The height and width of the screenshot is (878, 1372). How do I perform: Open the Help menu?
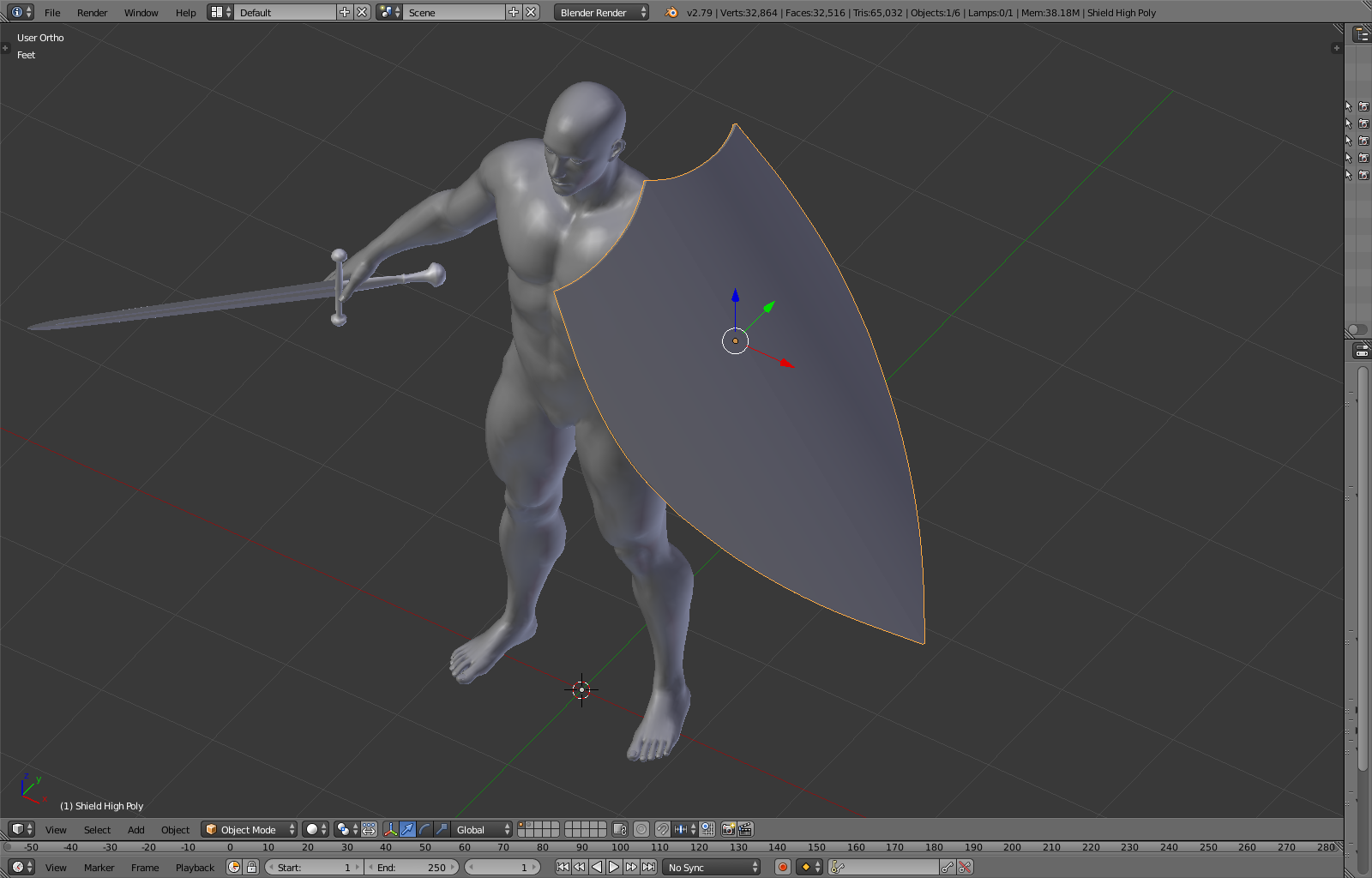pyautogui.click(x=185, y=13)
